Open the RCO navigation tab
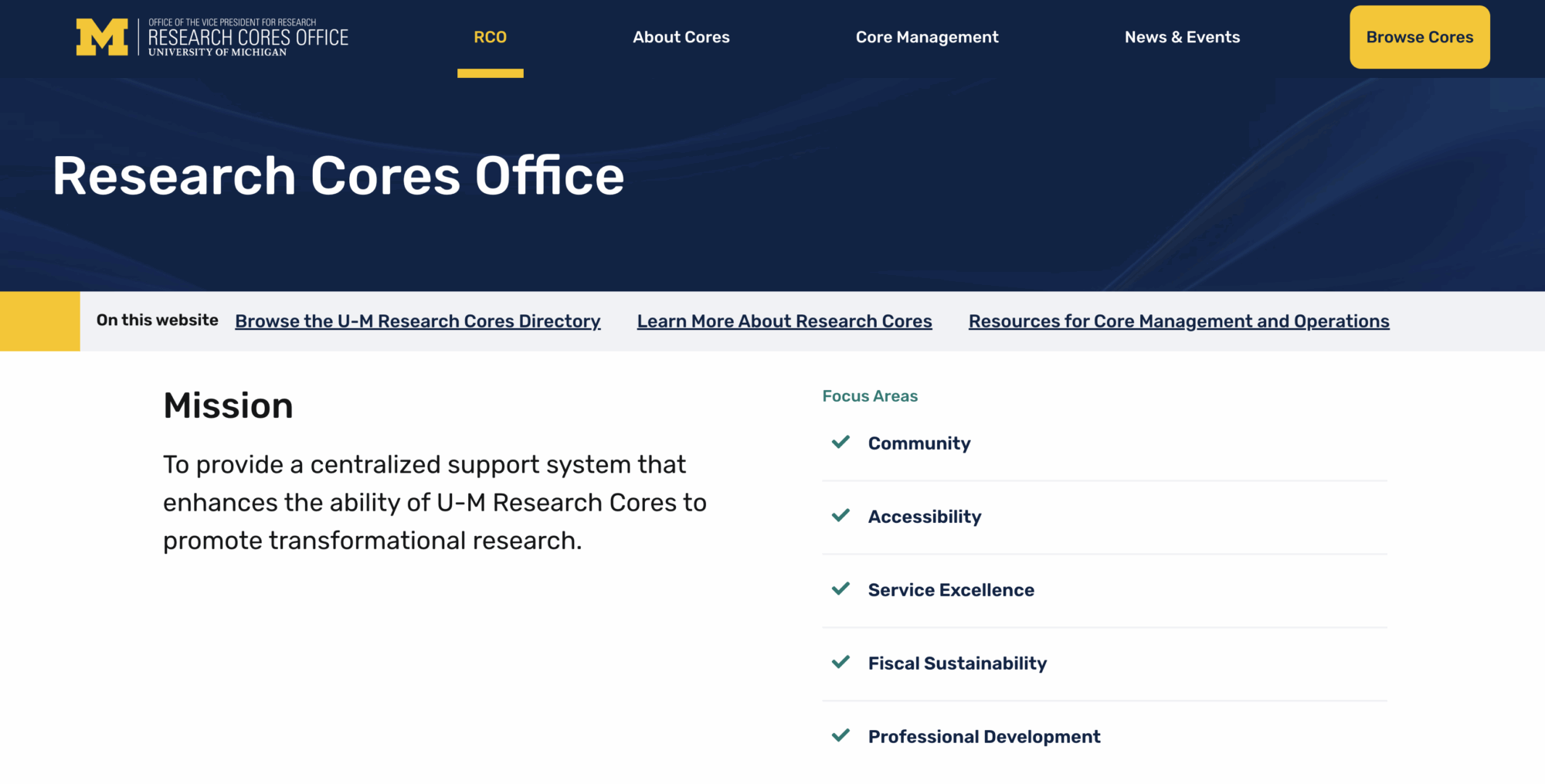The height and width of the screenshot is (784, 1545). (491, 37)
